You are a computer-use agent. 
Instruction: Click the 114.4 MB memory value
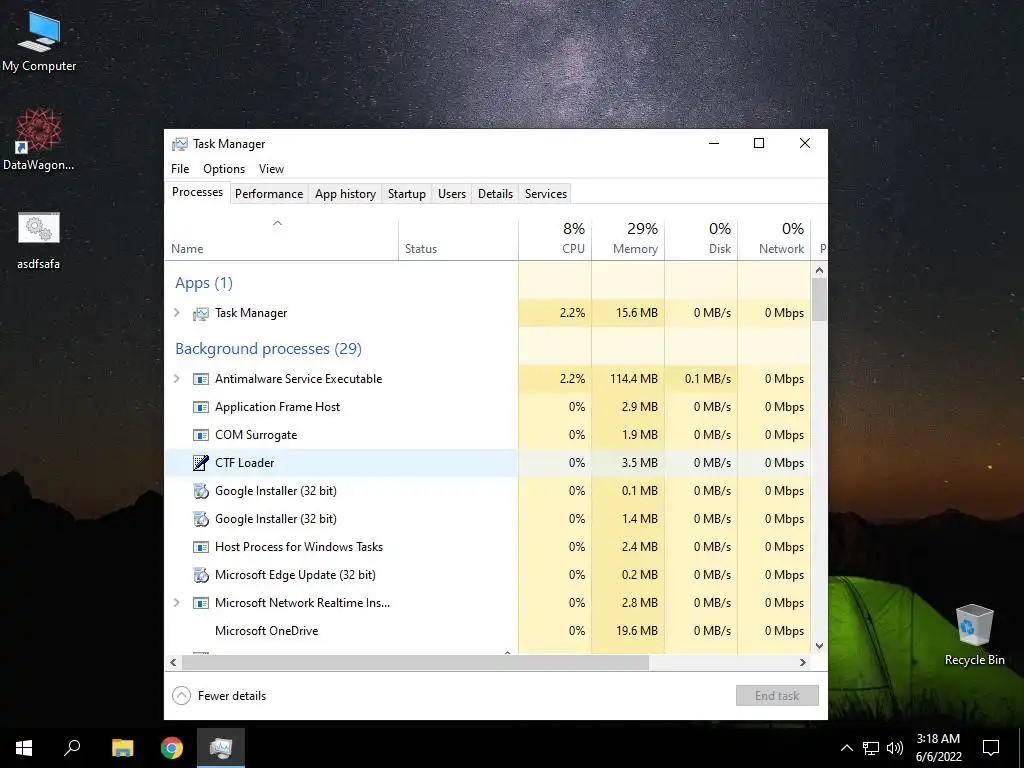tap(633, 379)
